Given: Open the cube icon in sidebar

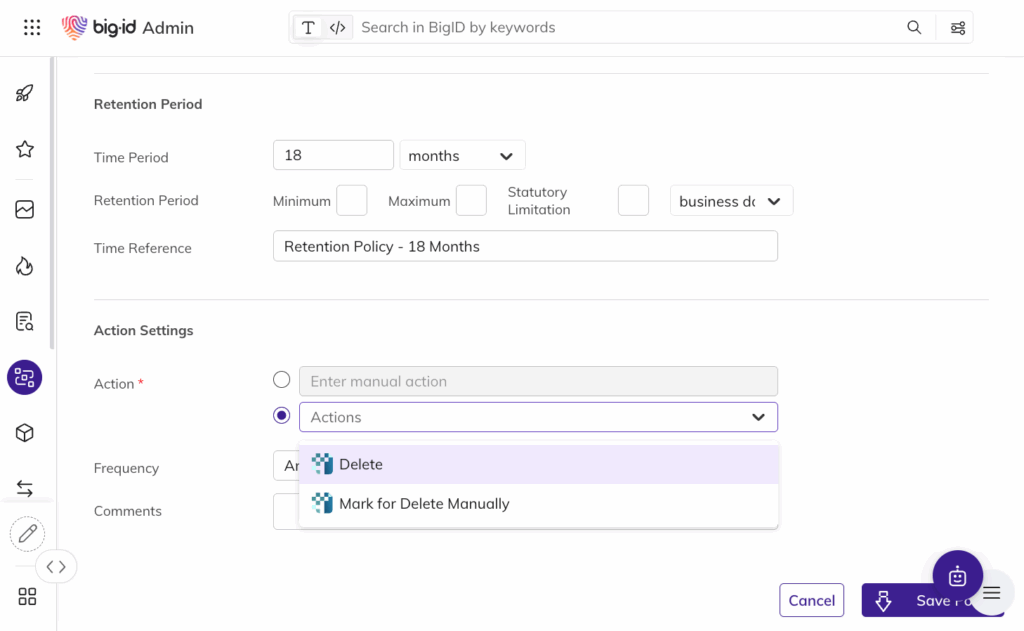Looking at the screenshot, I should click(25, 433).
